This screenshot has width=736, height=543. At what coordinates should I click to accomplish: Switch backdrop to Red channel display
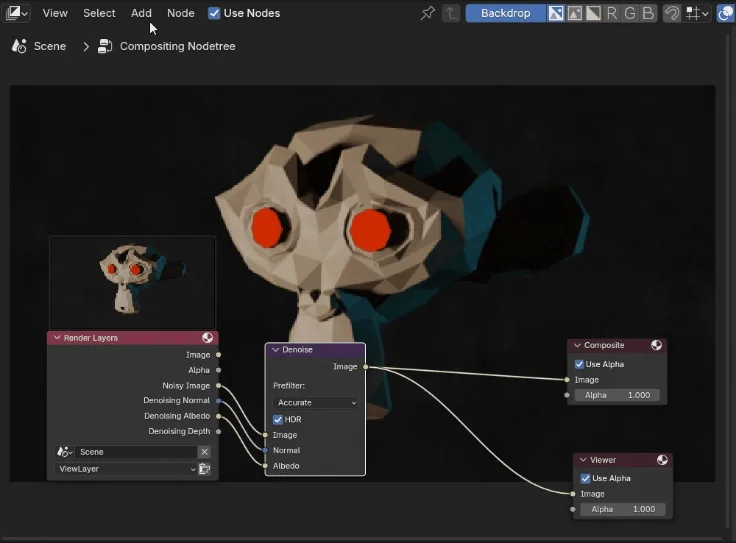coord(611,13)
